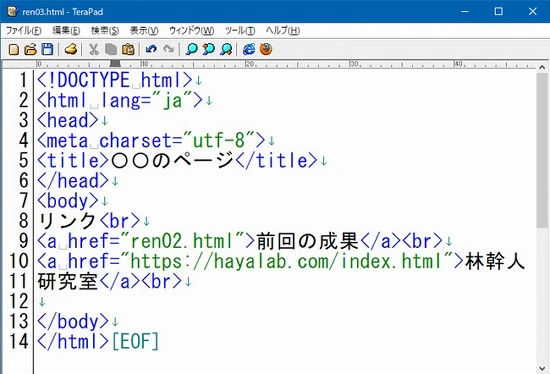Maximize the TeraPad window
This screenshot has height=374, width=550.
click(x=498, y=11)
